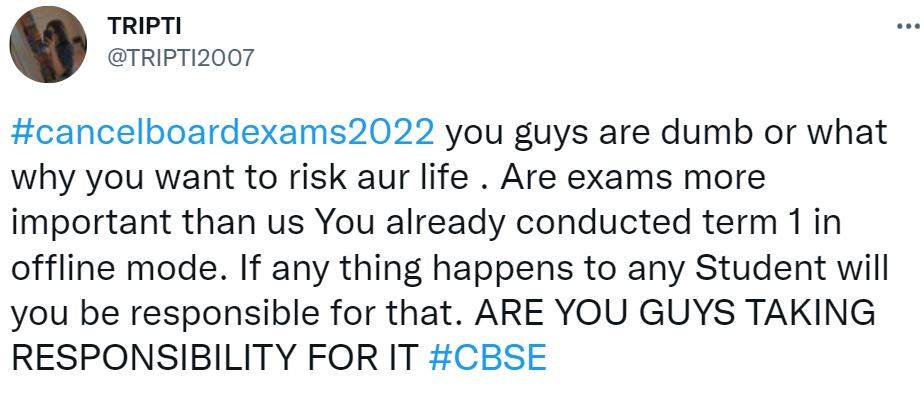
Task: Open the #cancelboardexams2022 hashtag
Action: [x=223, y=133]
